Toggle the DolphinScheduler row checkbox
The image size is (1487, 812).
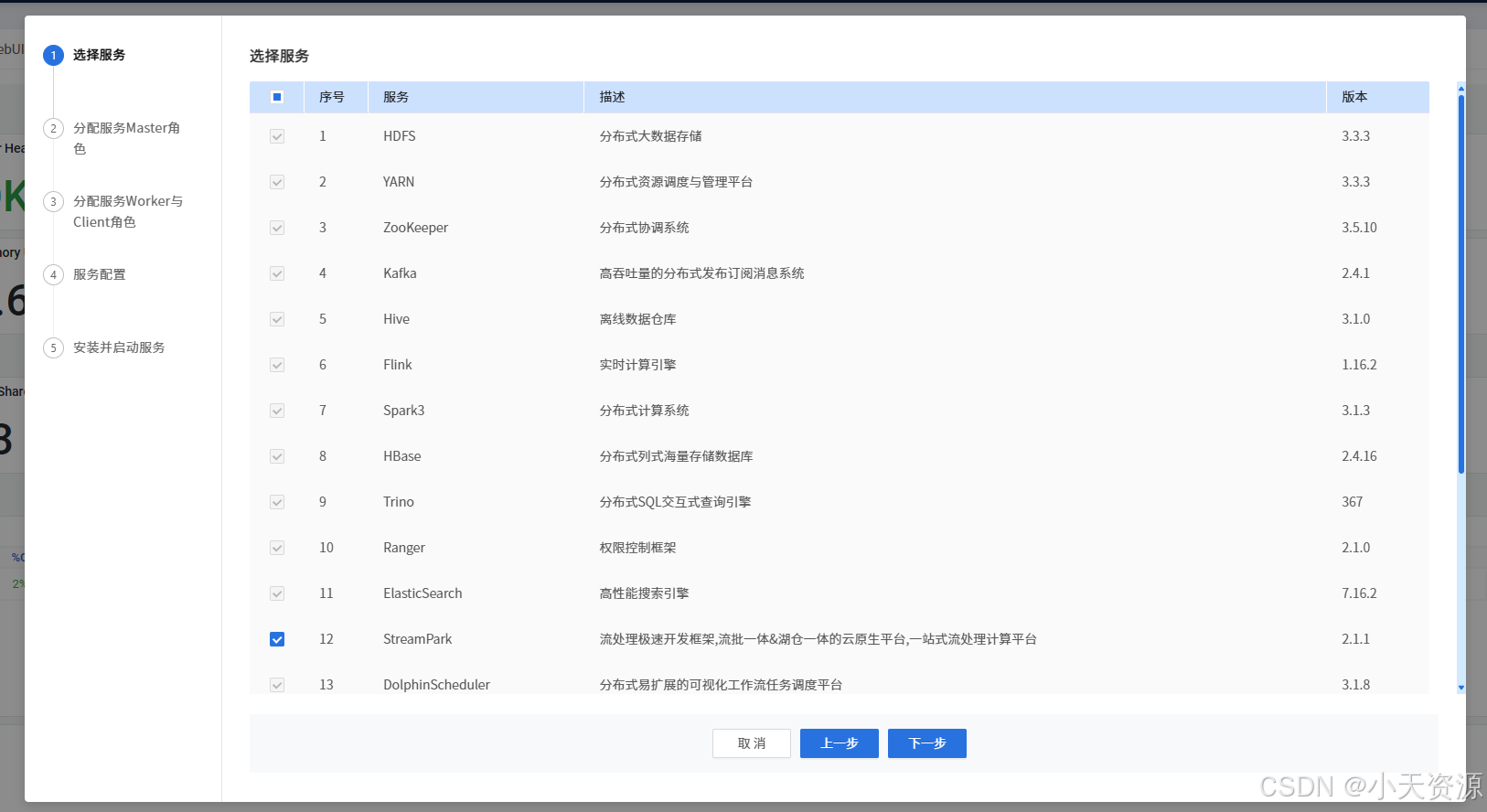click(x=277, y=685)
